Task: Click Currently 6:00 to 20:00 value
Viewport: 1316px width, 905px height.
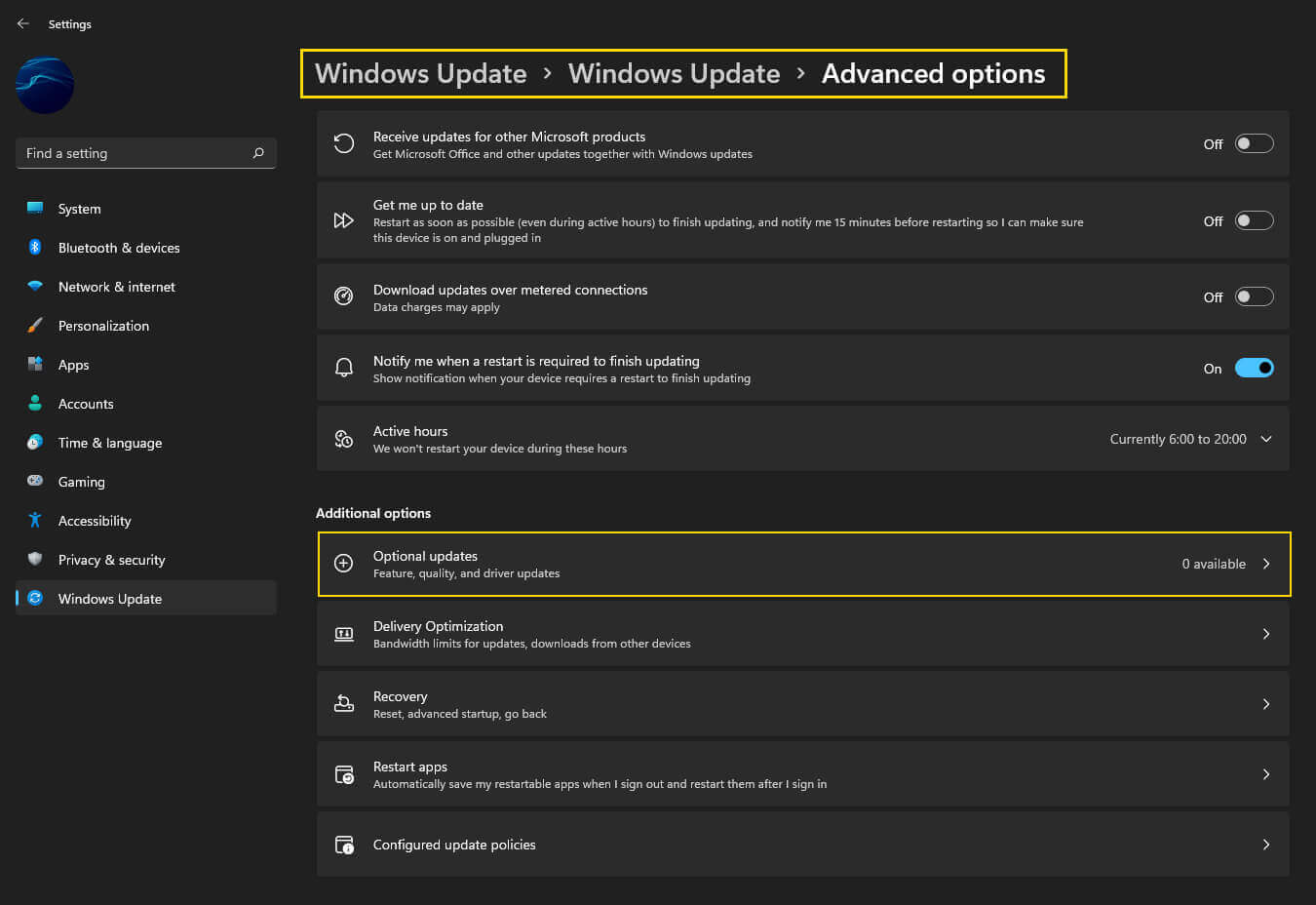Action: tap(1178, 439)
